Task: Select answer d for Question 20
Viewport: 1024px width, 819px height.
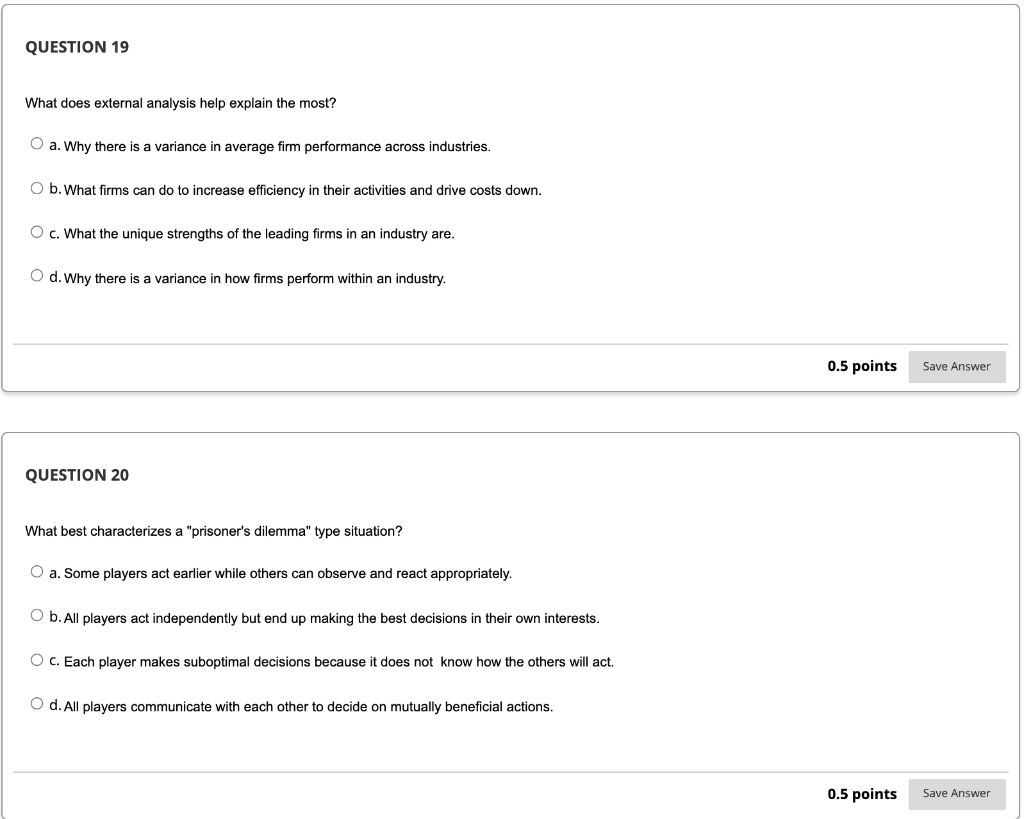Action: [37, 702]
